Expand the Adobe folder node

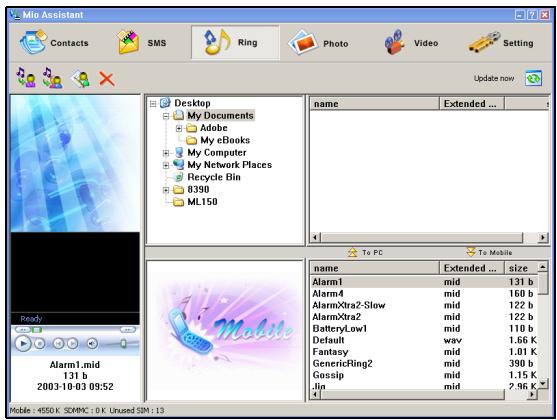click(x=179, y=128)
